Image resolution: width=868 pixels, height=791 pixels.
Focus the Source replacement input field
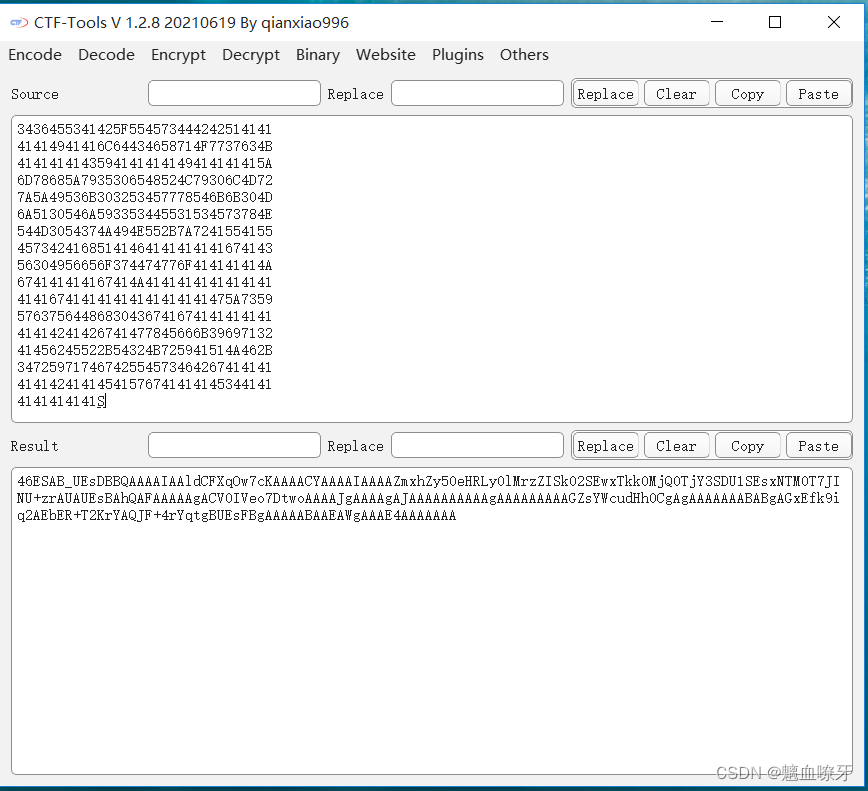pos(477,93)
